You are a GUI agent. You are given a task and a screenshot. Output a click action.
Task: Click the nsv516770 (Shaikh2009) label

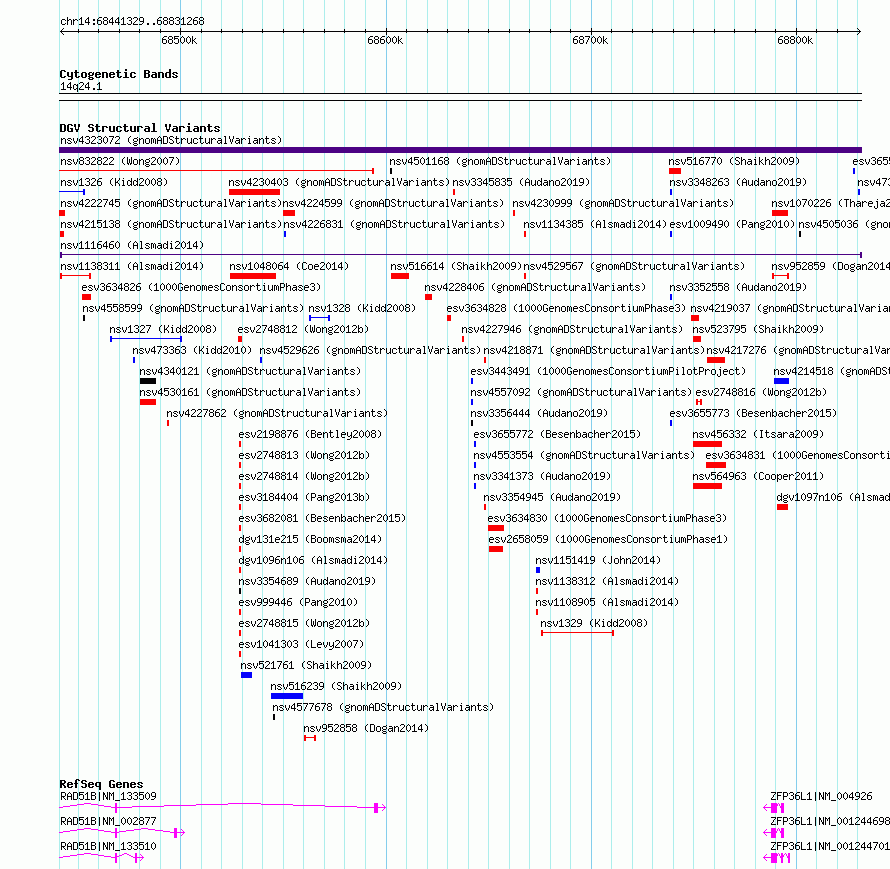point(734,161)
